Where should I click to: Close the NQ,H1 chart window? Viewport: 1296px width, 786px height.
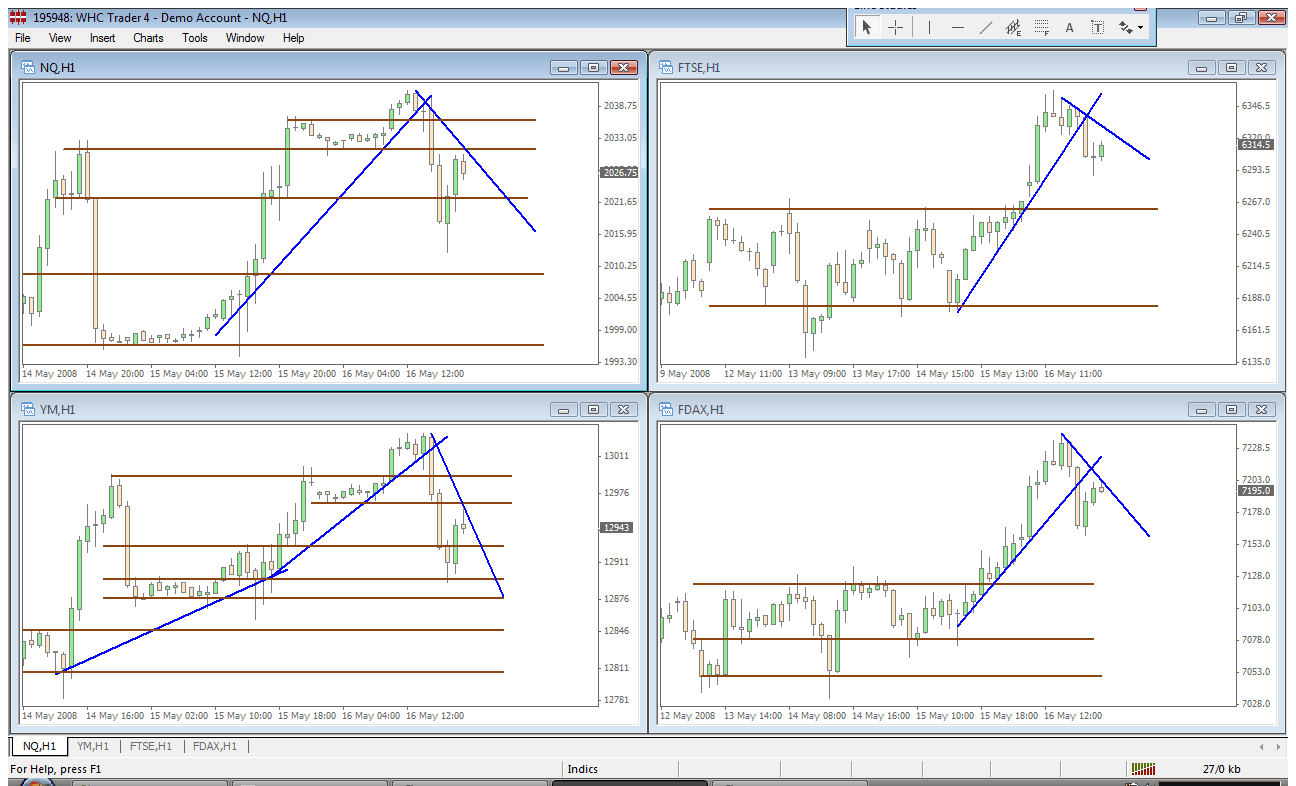[625, 67]
